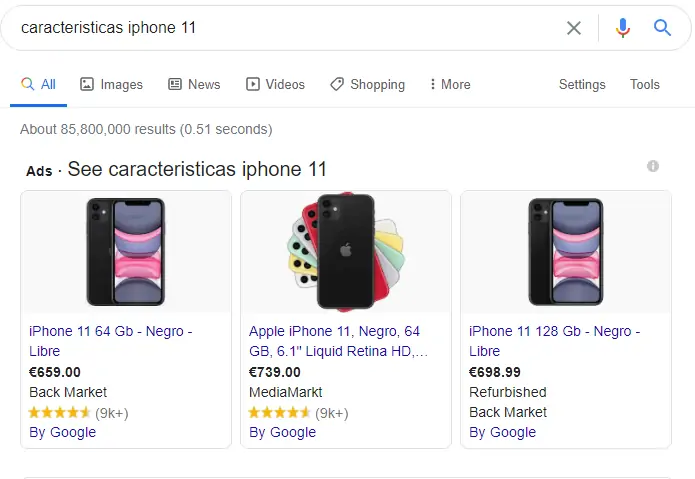
Task: Click the ads info icon
Action: point(653,166)
